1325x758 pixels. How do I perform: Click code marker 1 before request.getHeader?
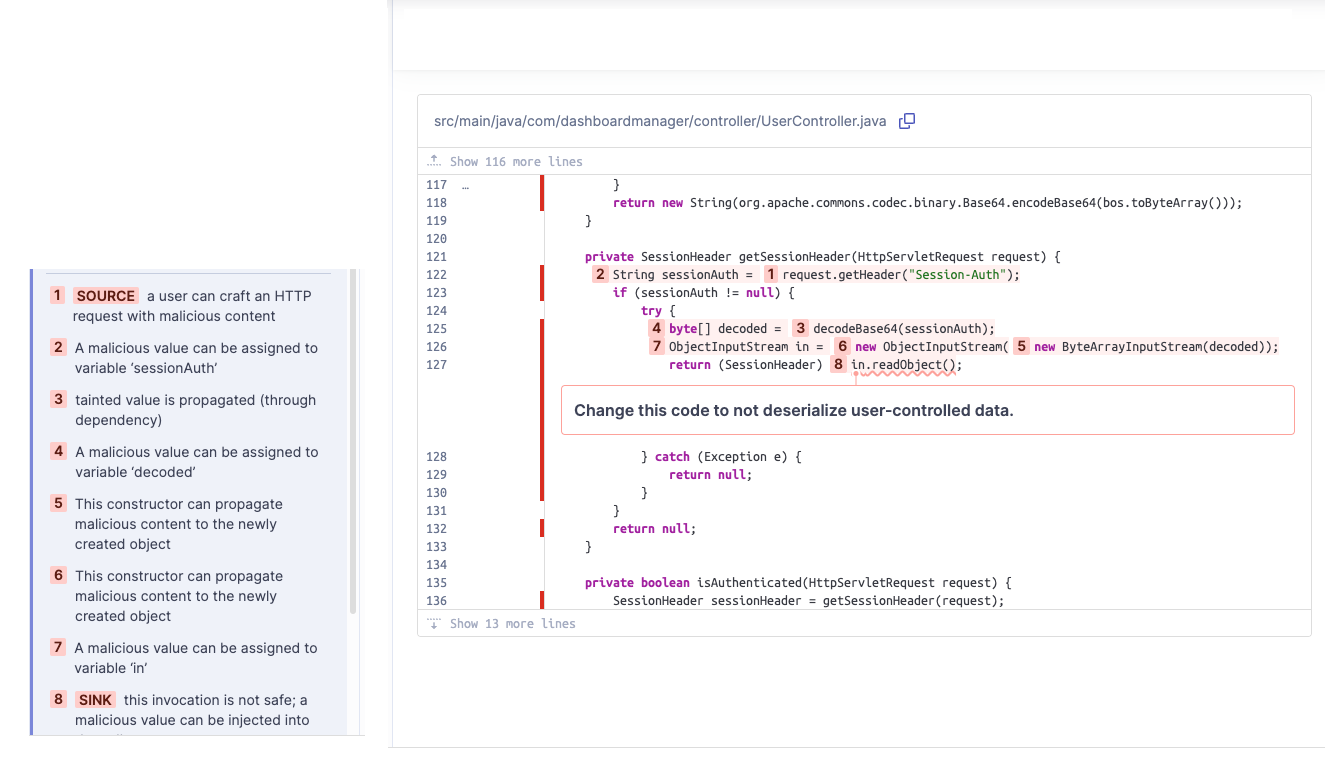point(771,274)
